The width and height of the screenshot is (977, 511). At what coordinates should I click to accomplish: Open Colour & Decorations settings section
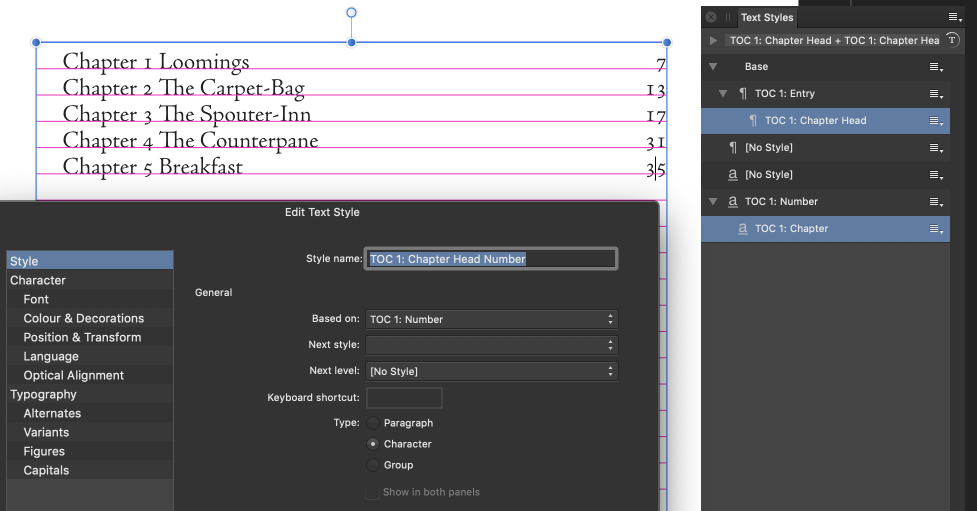point(84,318)
